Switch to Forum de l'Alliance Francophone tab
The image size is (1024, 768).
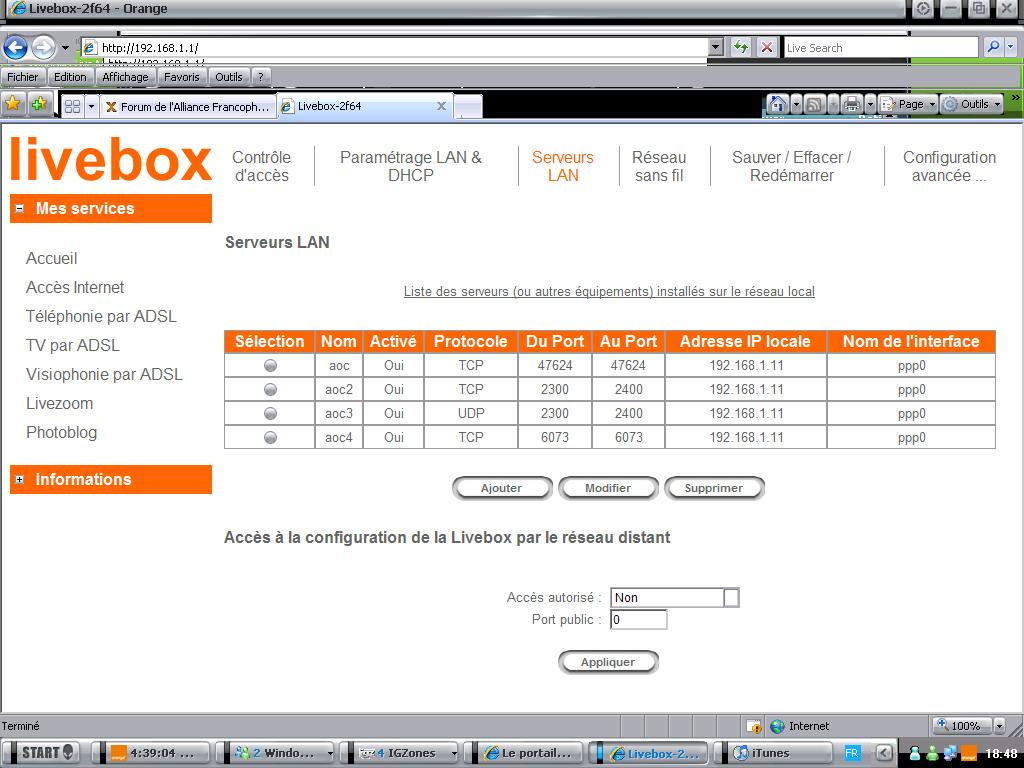188,106
